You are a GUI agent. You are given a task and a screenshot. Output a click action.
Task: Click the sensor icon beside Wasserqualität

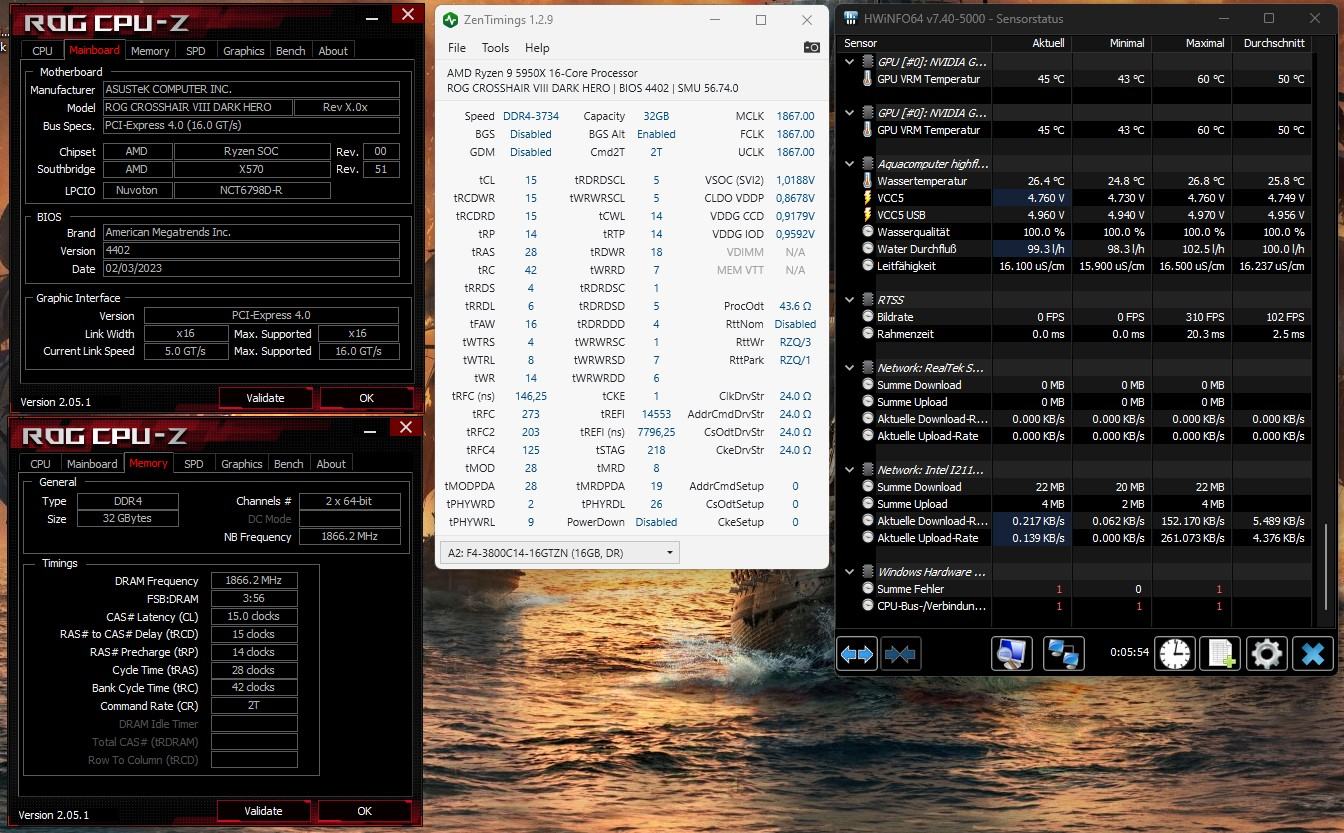click(867, 232)
